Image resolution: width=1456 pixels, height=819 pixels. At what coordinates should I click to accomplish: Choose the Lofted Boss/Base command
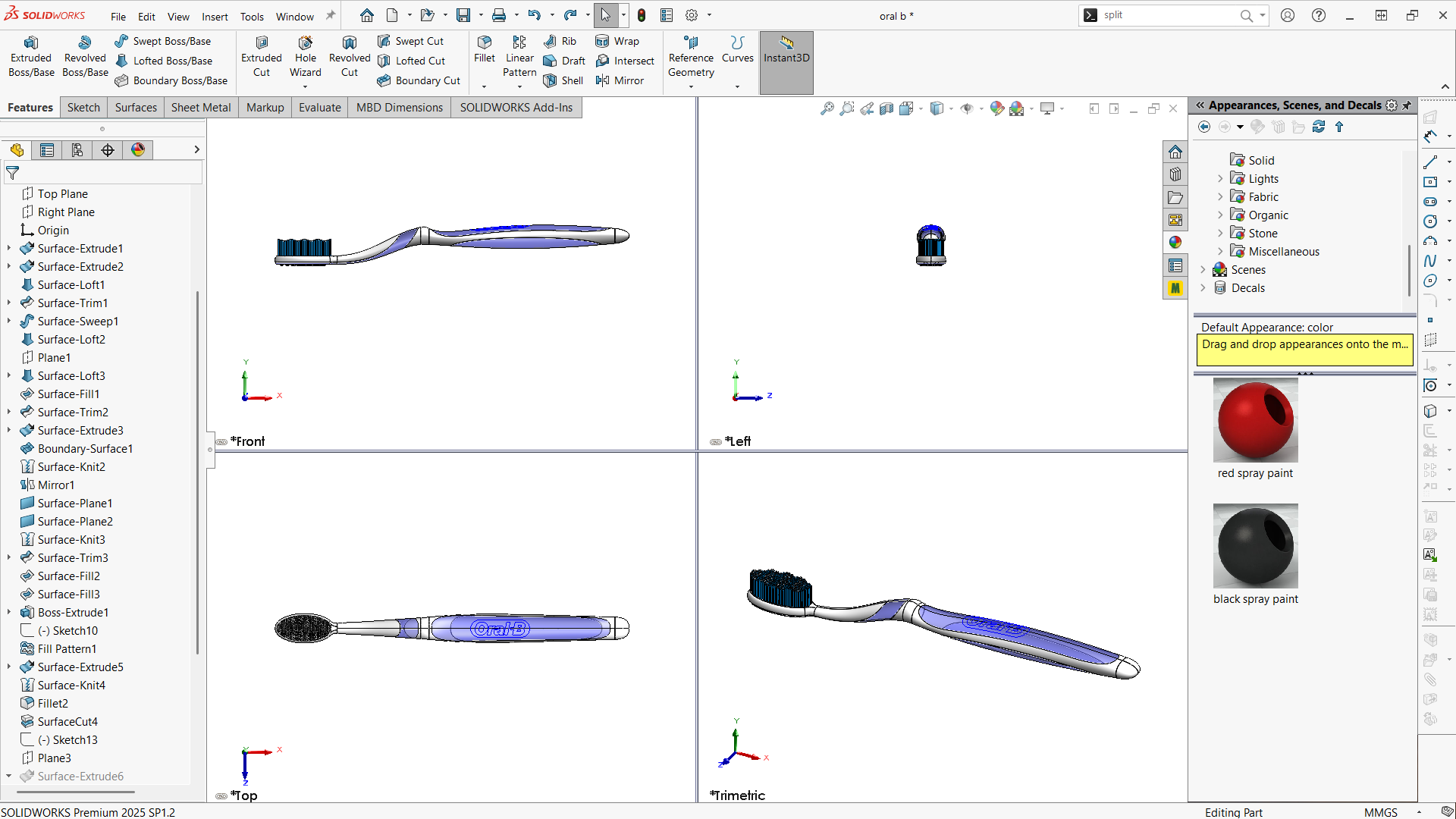[x=164, y=61]
